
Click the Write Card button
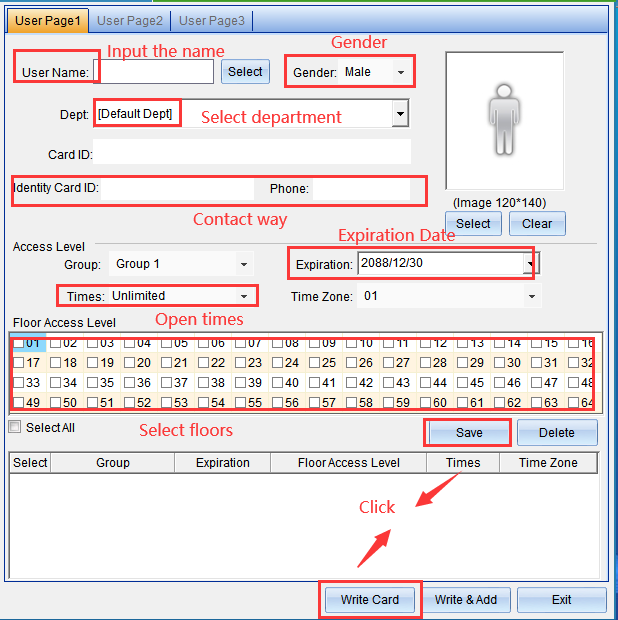(370, 600)
